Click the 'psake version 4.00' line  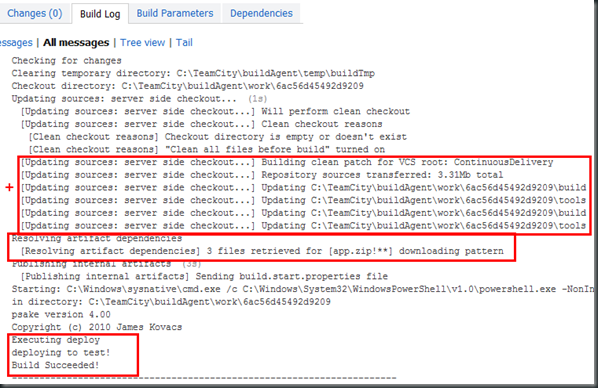pyautogui.click(x=61, y=314)
